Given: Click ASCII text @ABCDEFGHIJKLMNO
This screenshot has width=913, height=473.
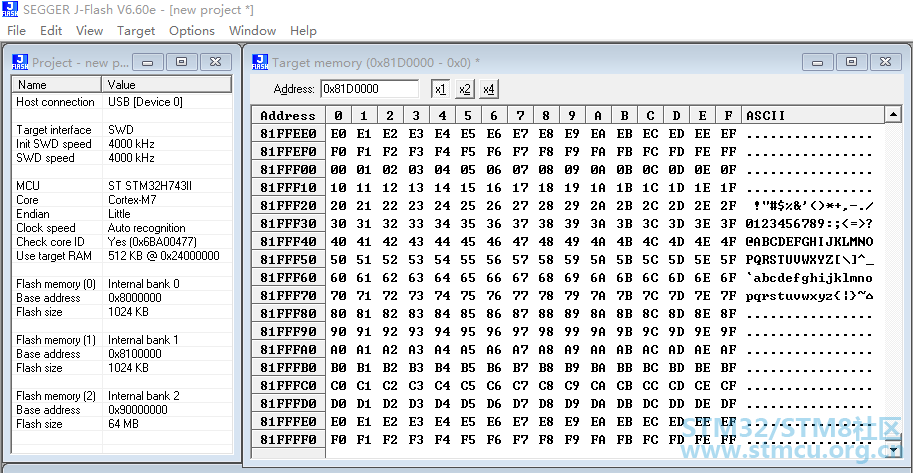Looking at the screenshot, I should pos(809,242).
